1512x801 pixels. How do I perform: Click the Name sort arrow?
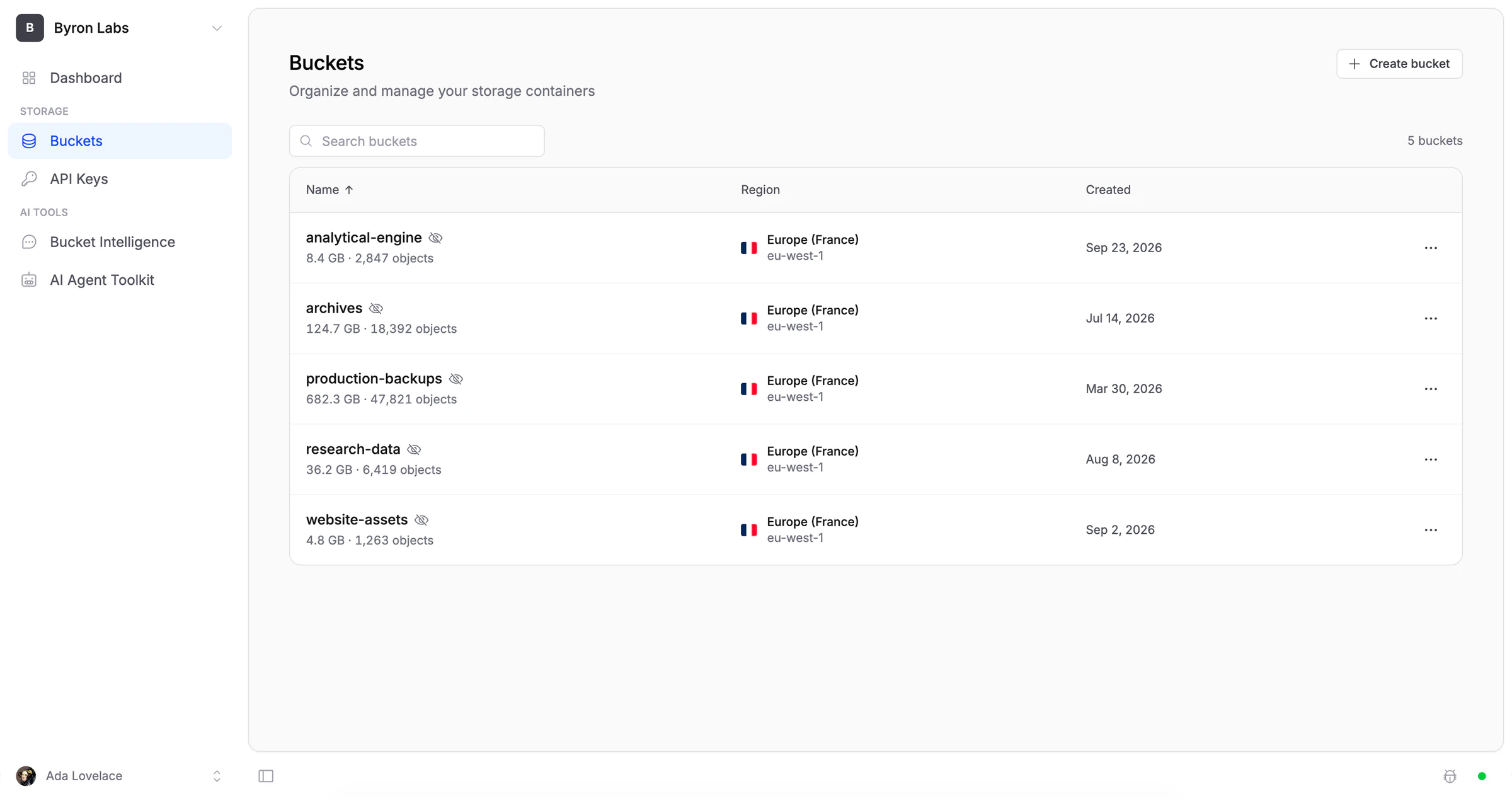point(349,190)
